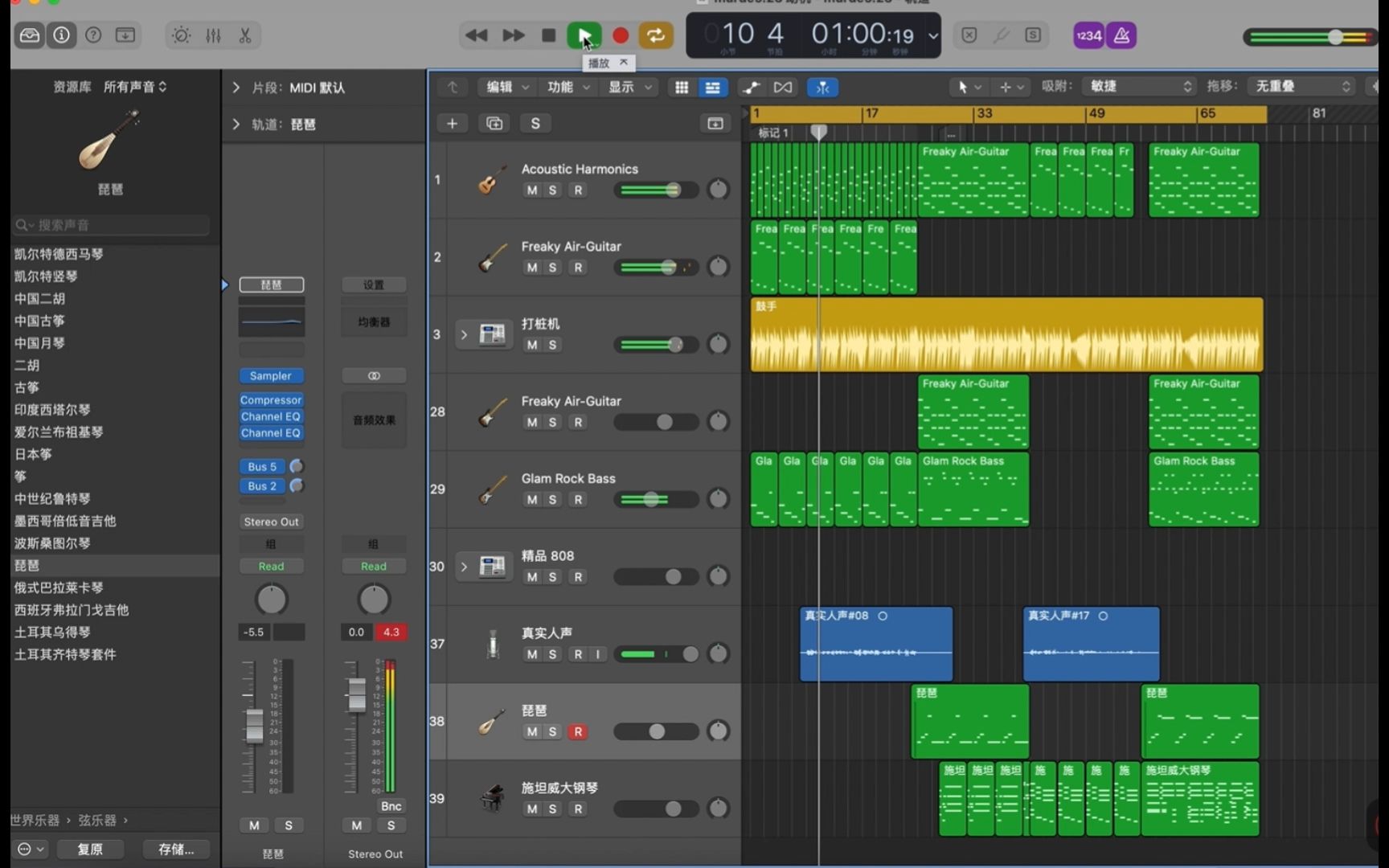Screen dimensions: 1389x868
Task: Toggle the Catch Playhead button
Action: tap(822, 88)
